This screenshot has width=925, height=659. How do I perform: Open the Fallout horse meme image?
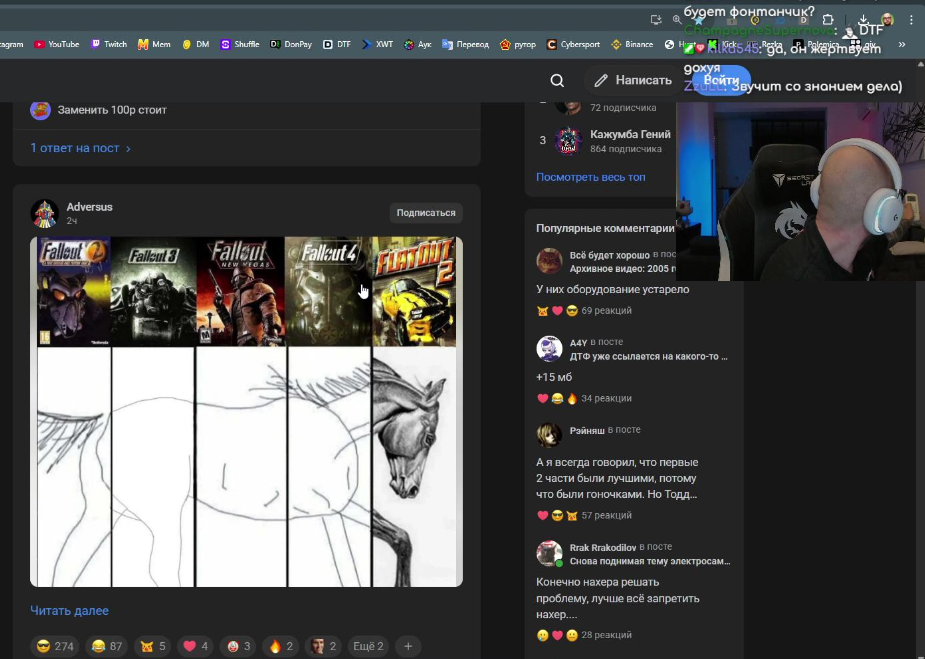[x=247, y=412]
